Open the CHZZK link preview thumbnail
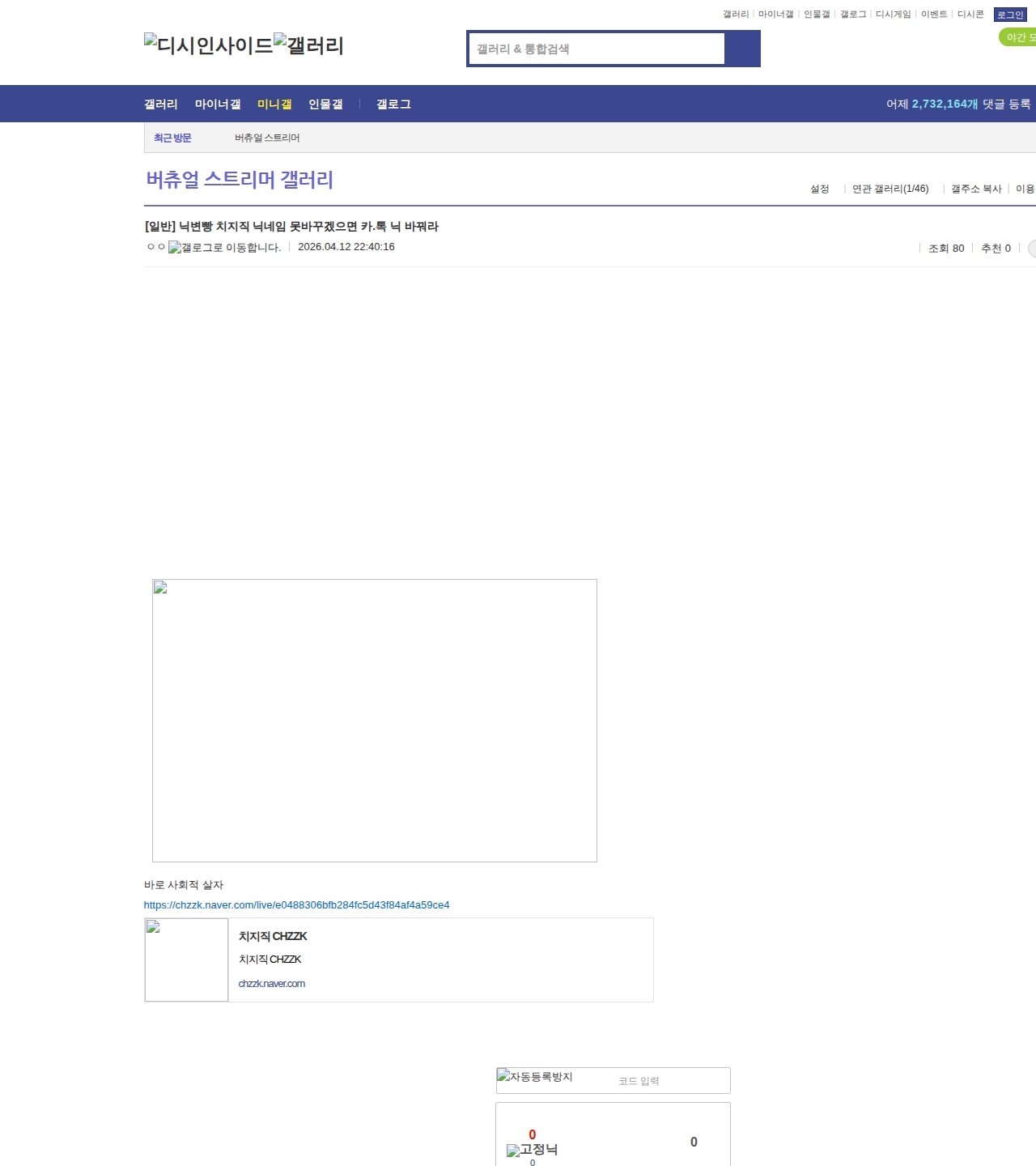 point(186,960)
